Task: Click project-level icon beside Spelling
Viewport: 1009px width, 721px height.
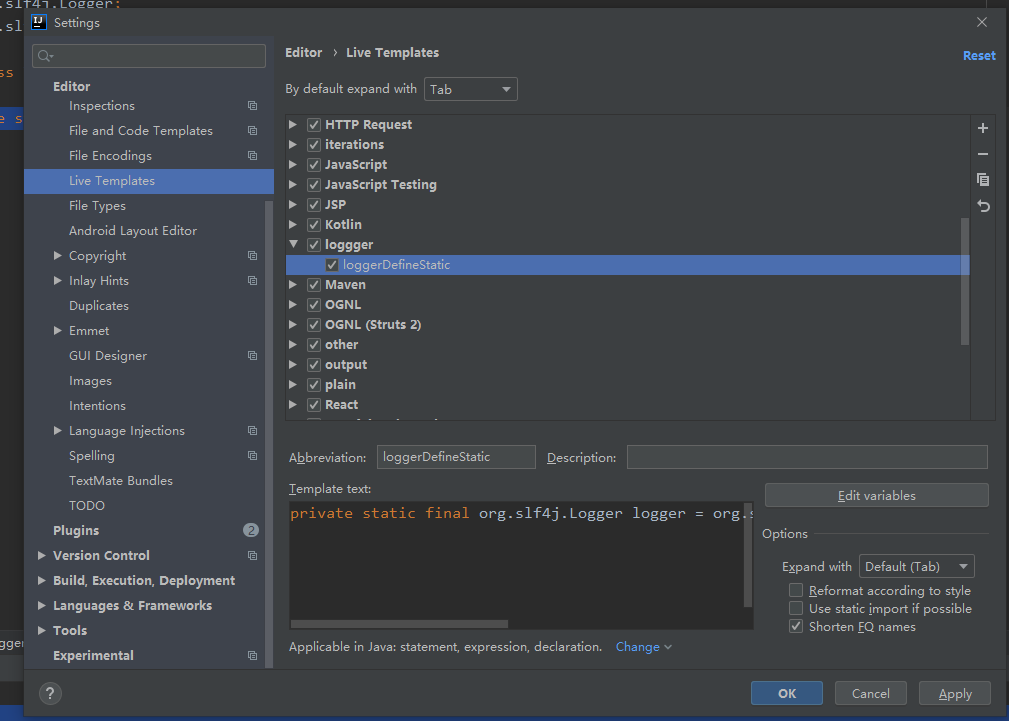Action: [252, 456]
